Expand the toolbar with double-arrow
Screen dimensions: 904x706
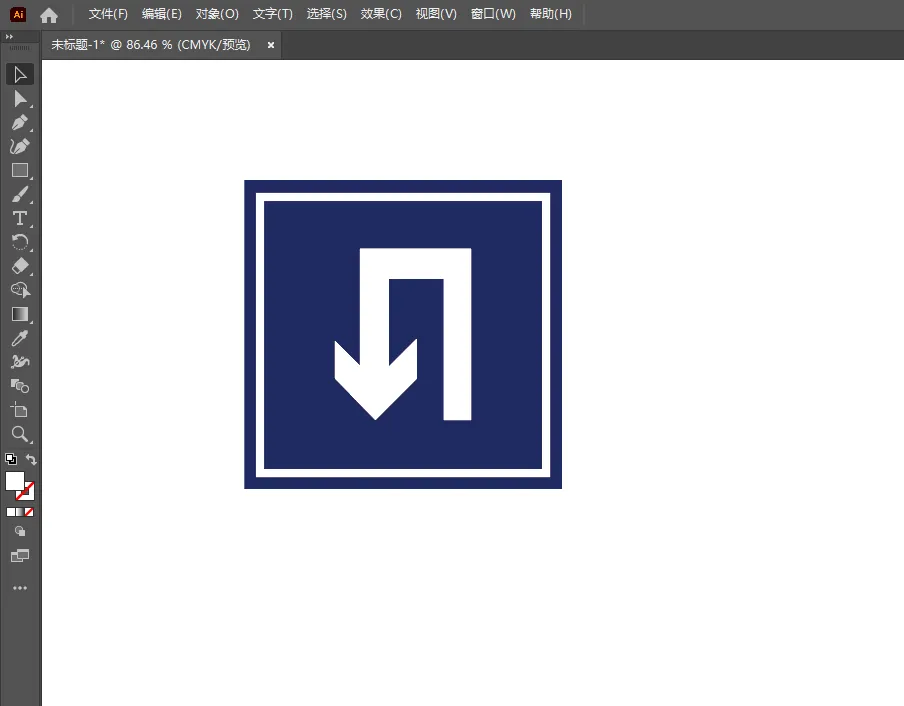(x=9, y=36)
